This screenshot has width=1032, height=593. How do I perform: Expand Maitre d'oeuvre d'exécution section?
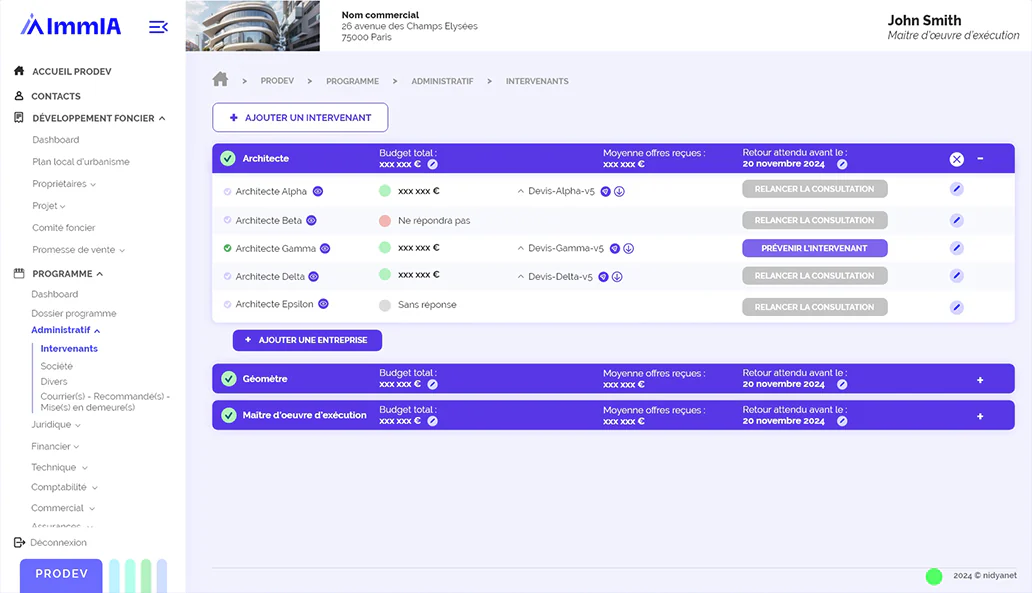[x=980, y=416]
